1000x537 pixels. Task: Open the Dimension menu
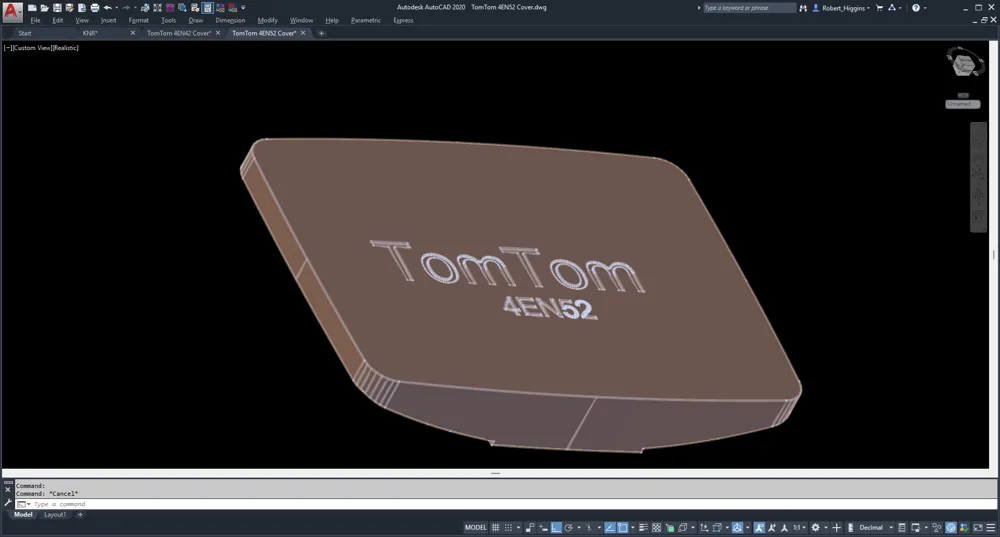pyautogui.click(x=230, y=20)
